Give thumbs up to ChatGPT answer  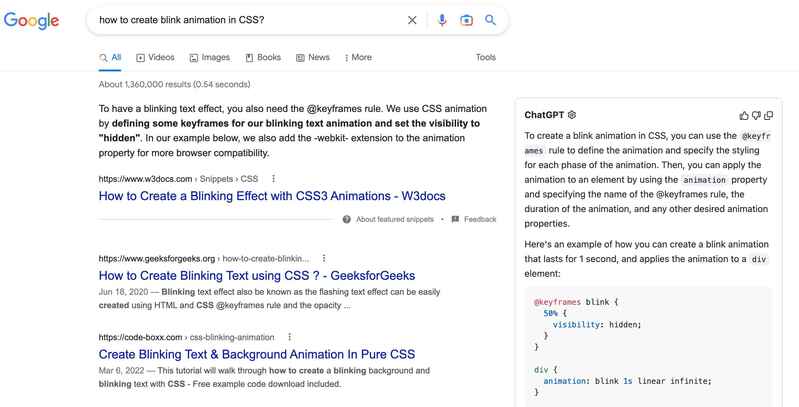pos(744,116)
